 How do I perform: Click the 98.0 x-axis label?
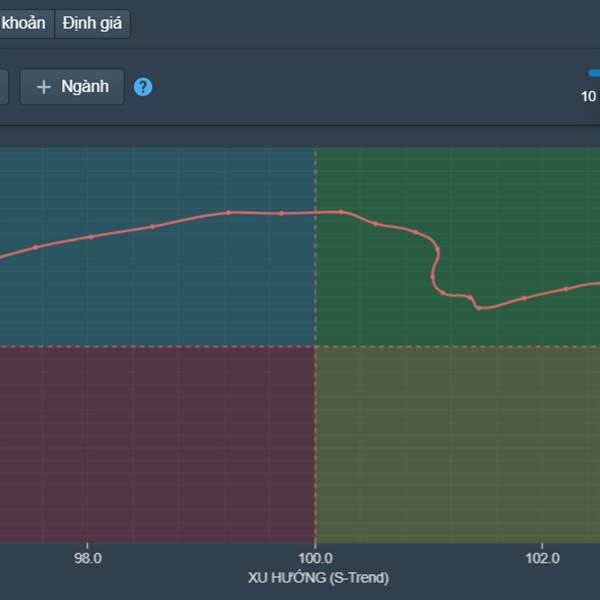[89, 558]
